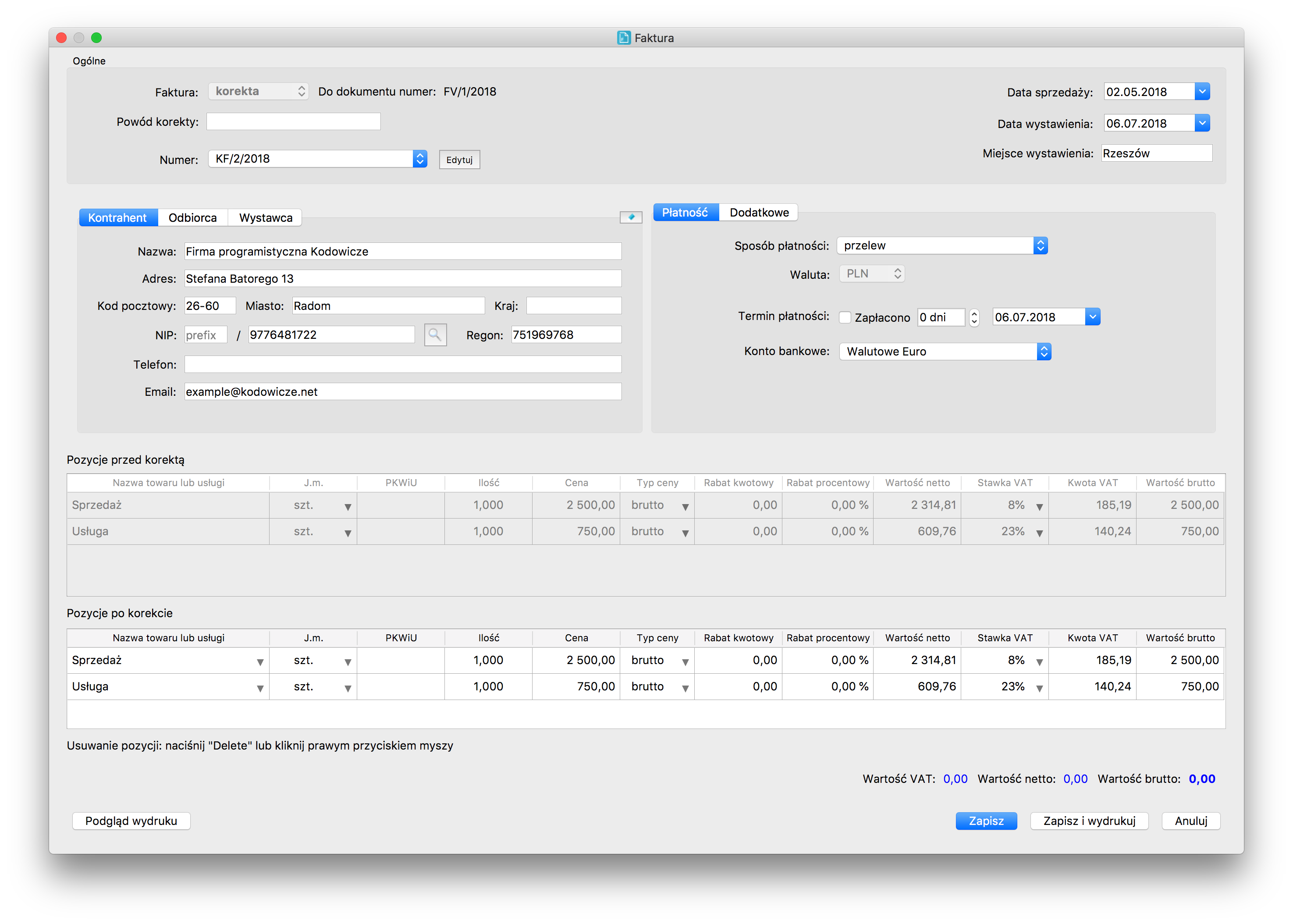Click the Miejsce wystawienia field with Rzeszów
The height and width of the screenshot is (924, 1293).
[1157, 153]
